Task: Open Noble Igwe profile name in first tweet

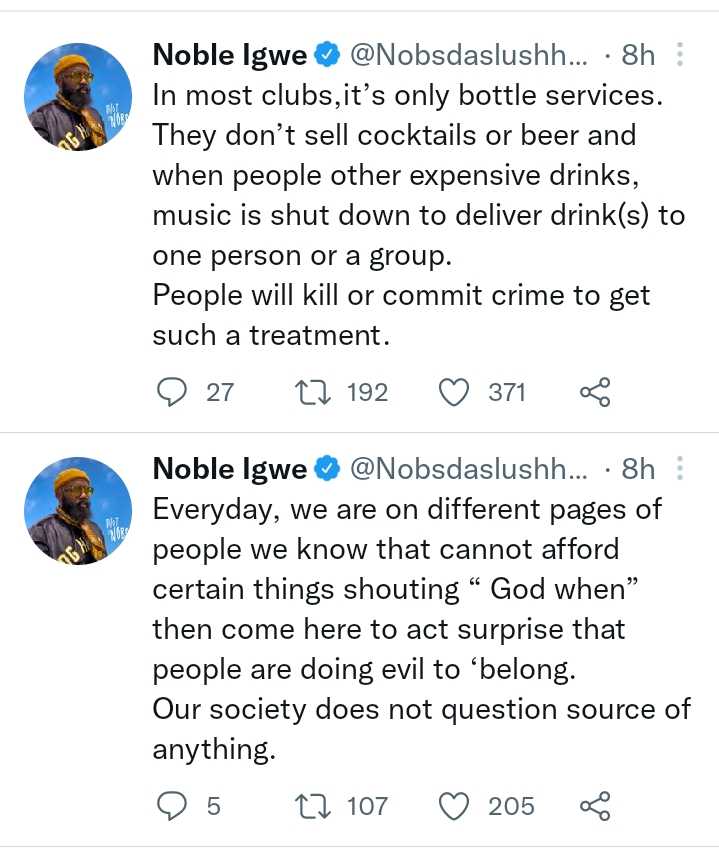Action: coord(230,54)
